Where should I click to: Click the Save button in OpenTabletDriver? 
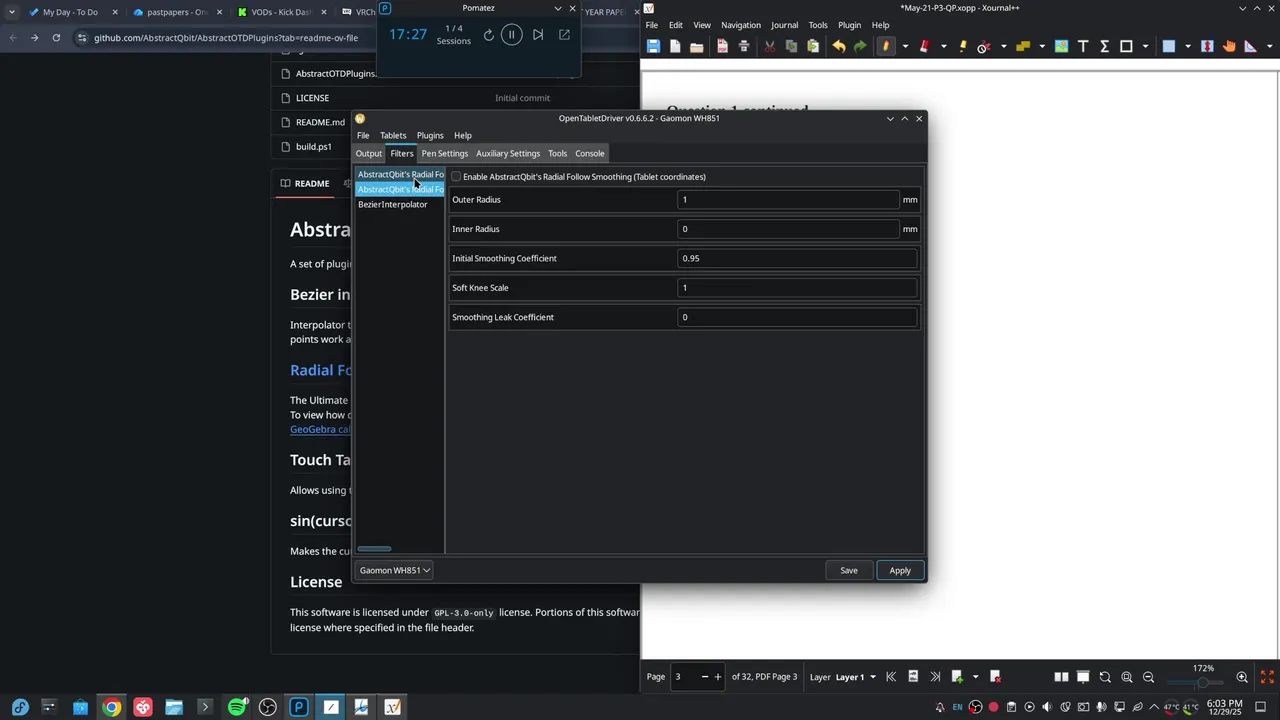click(x=849, y=570)
